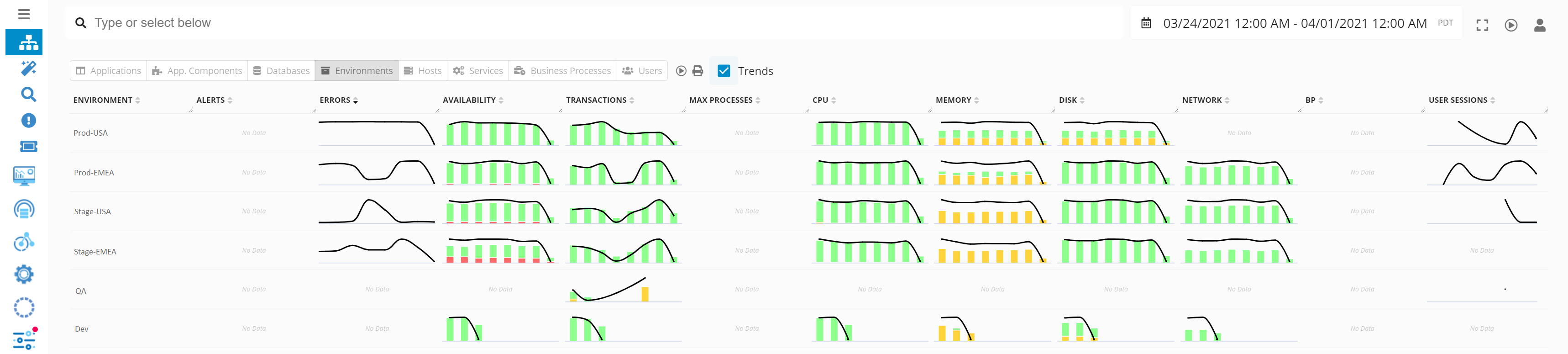Screen dimensions: 1568x354
Task: Enter fullscreen mode
Action: (x=1482, y=25)
